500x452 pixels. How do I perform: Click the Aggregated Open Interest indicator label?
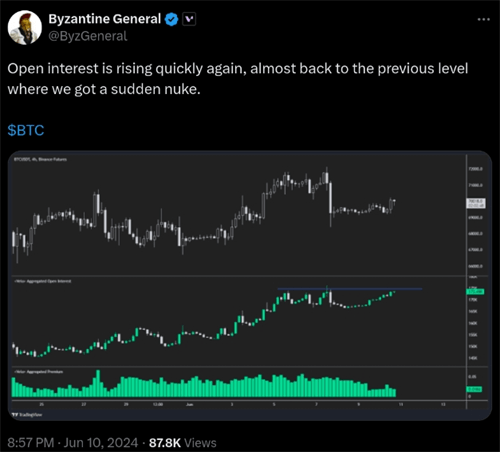tap(42, 281)
